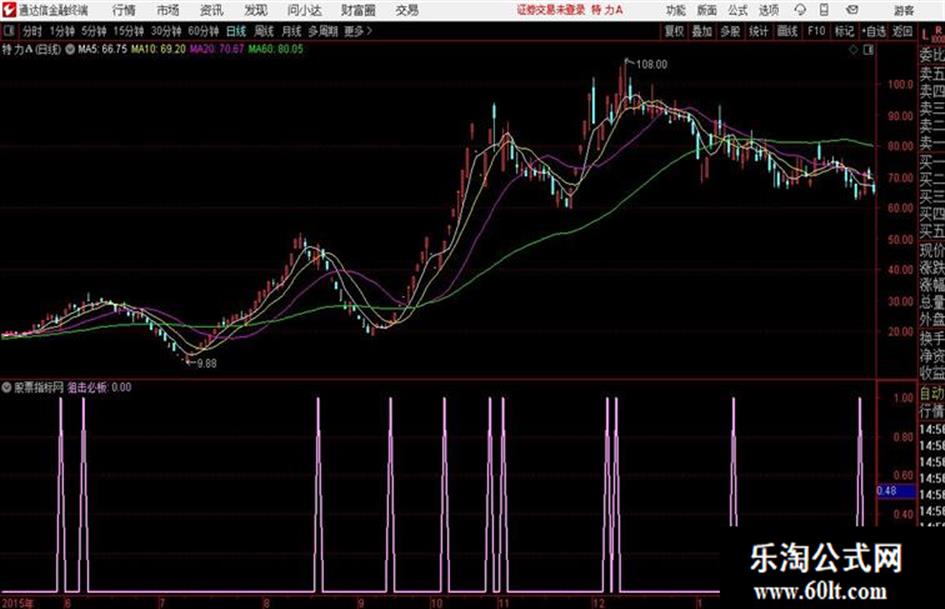Click the 证券交易未登录 login status link
The image size is (945, 609).
coord(551,10)
